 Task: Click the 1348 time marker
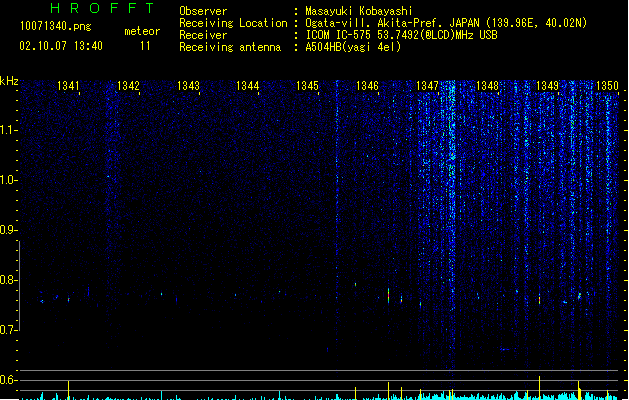coord(487,86)
